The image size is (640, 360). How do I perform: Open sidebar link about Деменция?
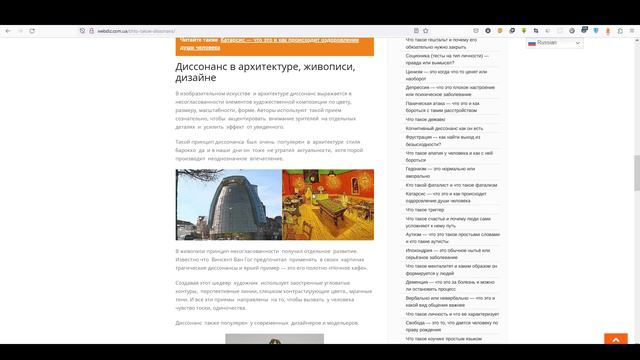[x=450, y=285]
